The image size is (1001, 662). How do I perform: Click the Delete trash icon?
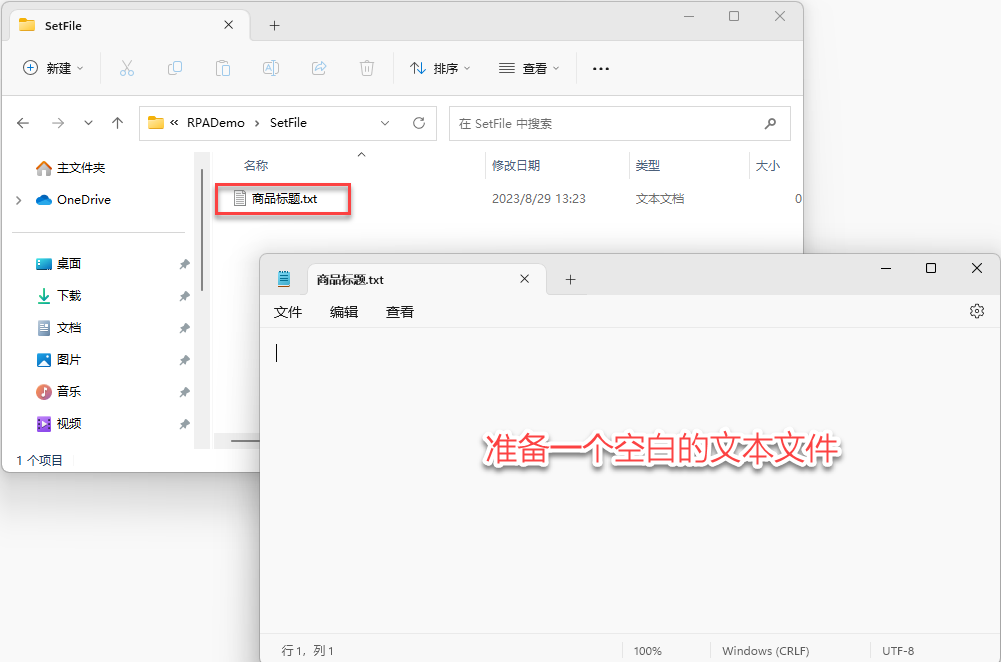click(x=367, y=68)
